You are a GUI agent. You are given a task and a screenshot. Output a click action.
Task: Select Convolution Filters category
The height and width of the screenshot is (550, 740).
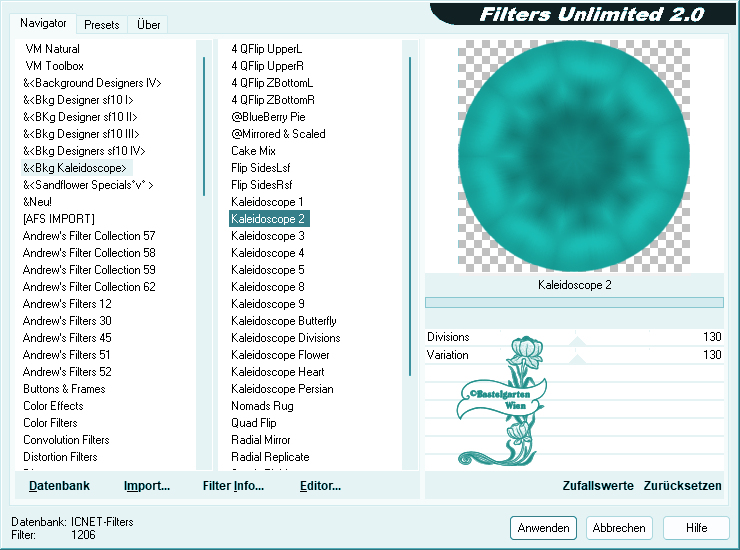[x=66, y=440]
